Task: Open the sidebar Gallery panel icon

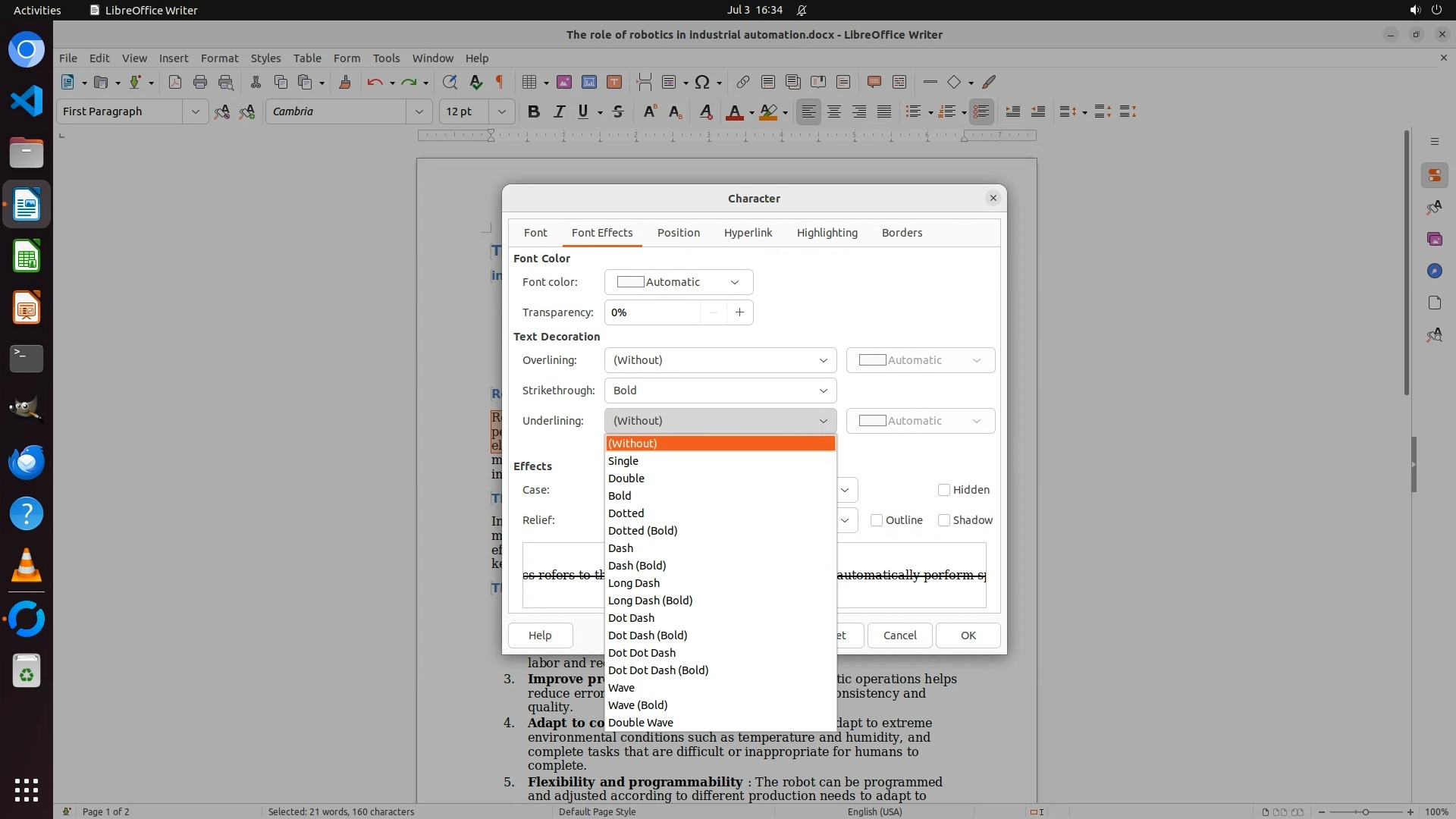Action: click(1434, 239)
